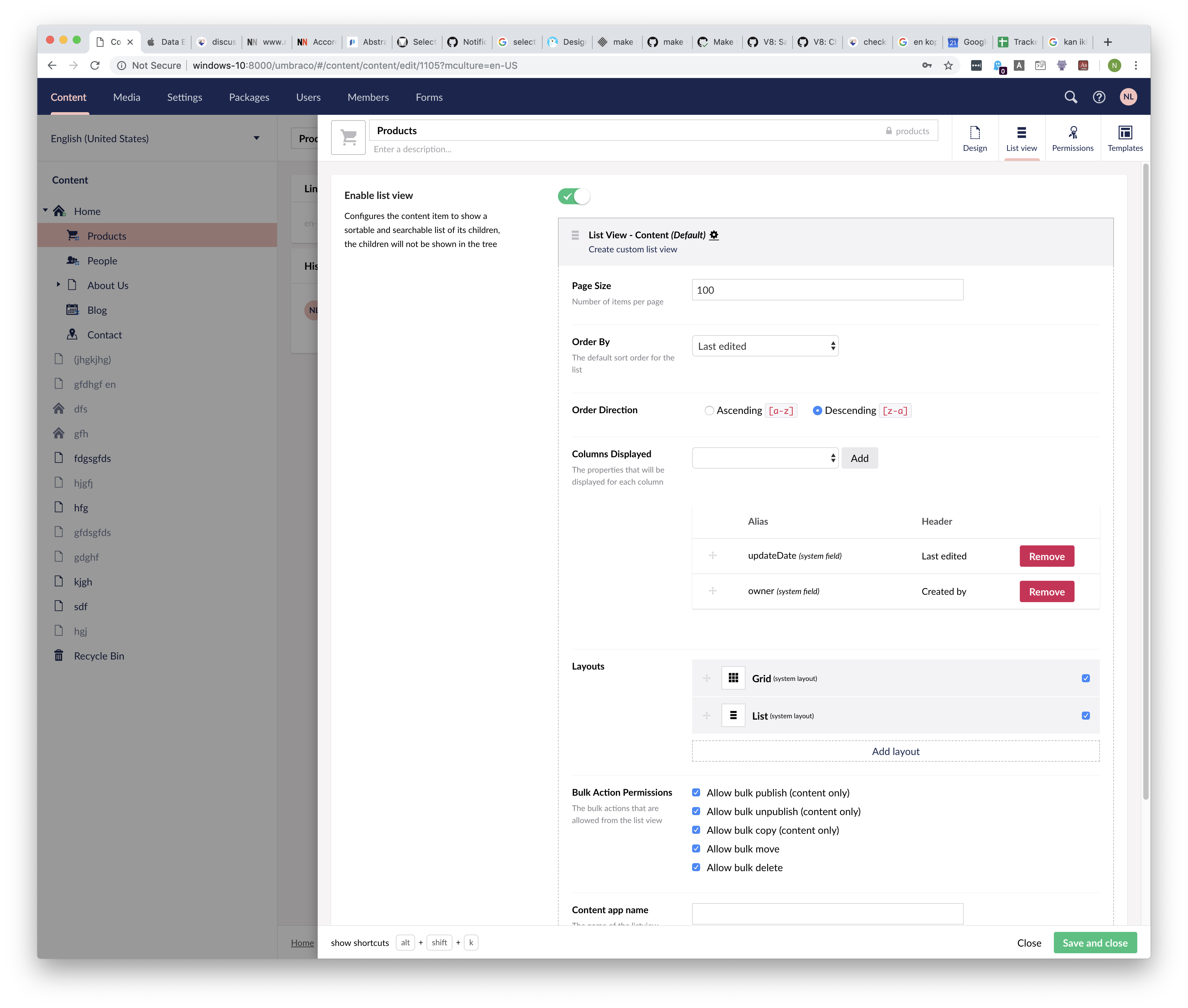Image resolution: width=1188 pixels, height=1008 pixels.
Task: Uncheck the Grid system layout checkbox
Action: [1085, 678]
